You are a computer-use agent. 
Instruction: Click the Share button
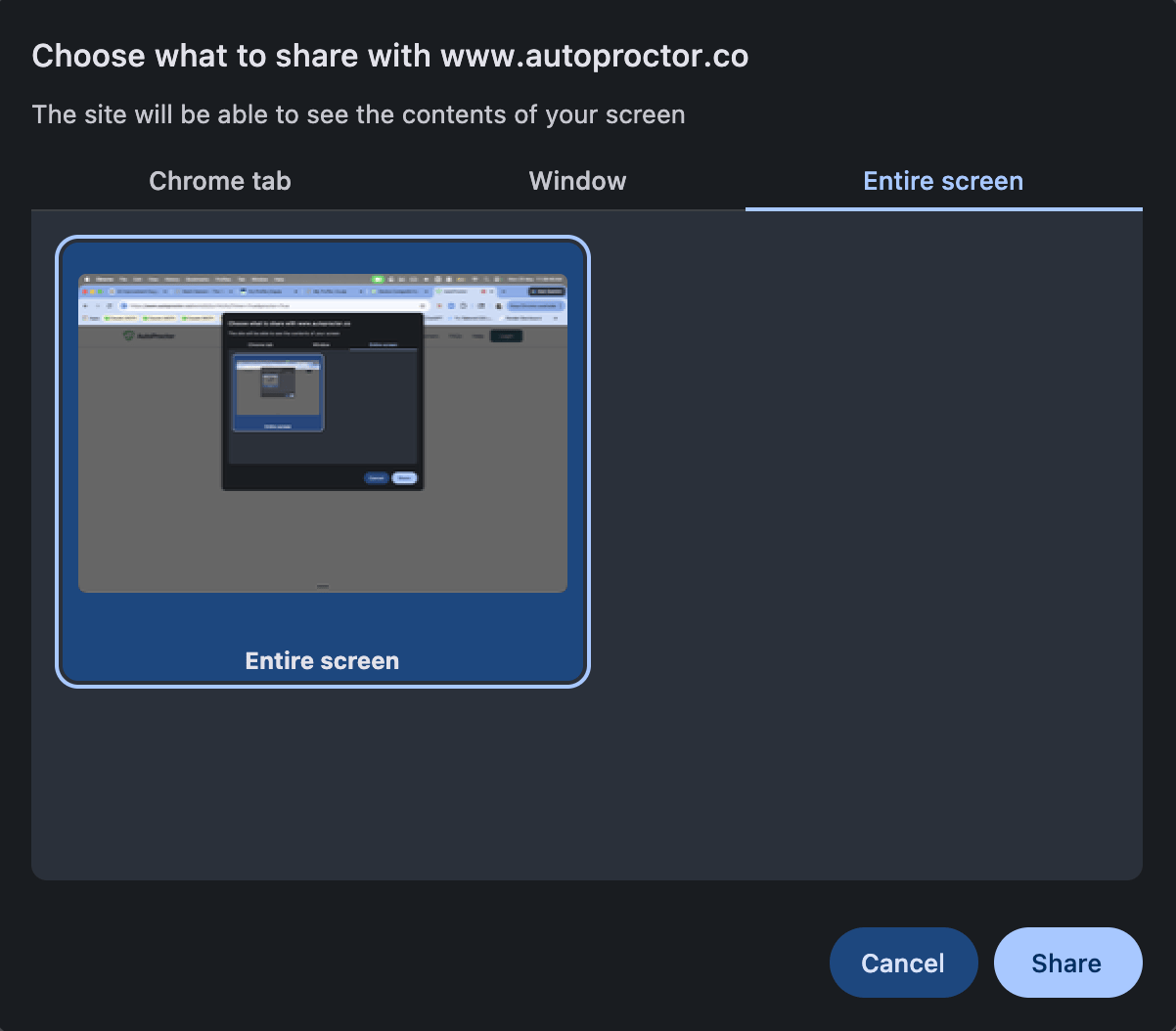click(x=1067, y=963)
